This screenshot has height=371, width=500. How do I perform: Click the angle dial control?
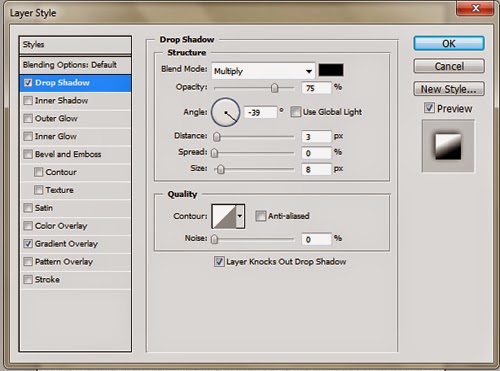(x=226, y=112)
